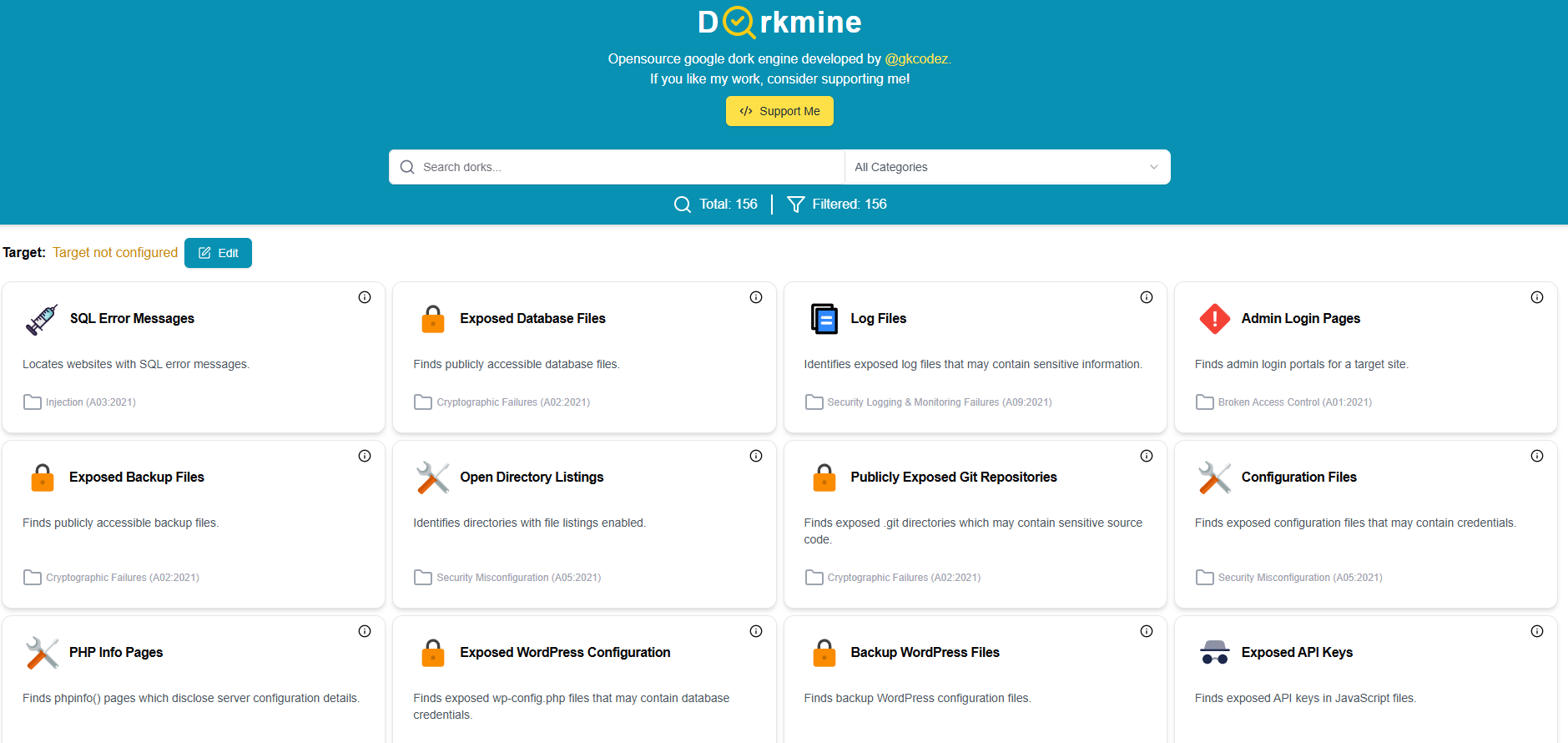The height and width of the screenshot is (743, 1568).
Task: Show info for Admin Login Pages card
Action: [1537, 297]
